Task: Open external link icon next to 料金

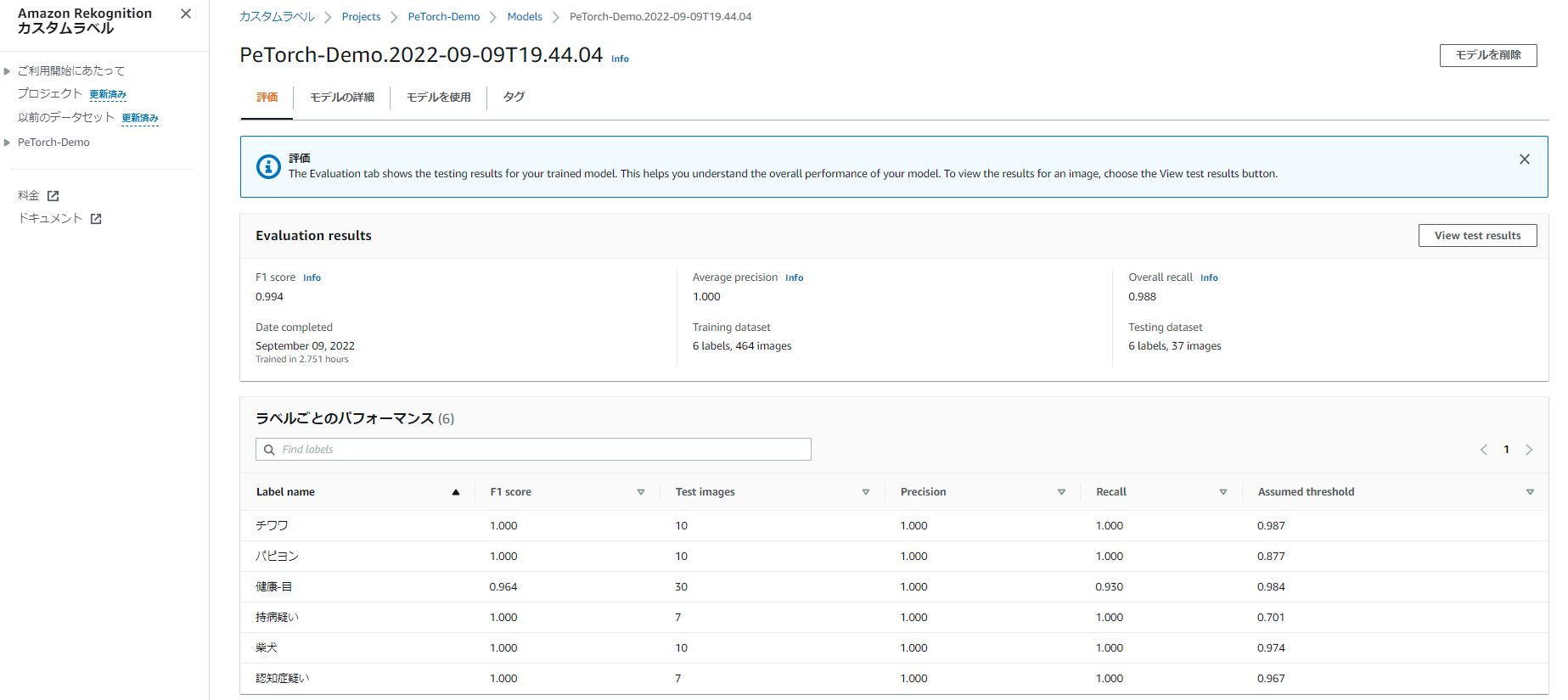Action: point(53,196)
